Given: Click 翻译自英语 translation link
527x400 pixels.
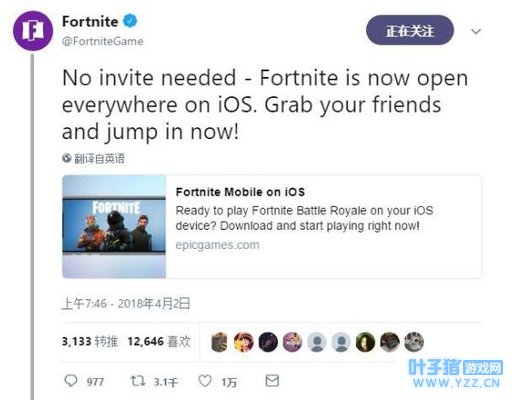Looking at the screenshot, I should [x=99, y=158].
